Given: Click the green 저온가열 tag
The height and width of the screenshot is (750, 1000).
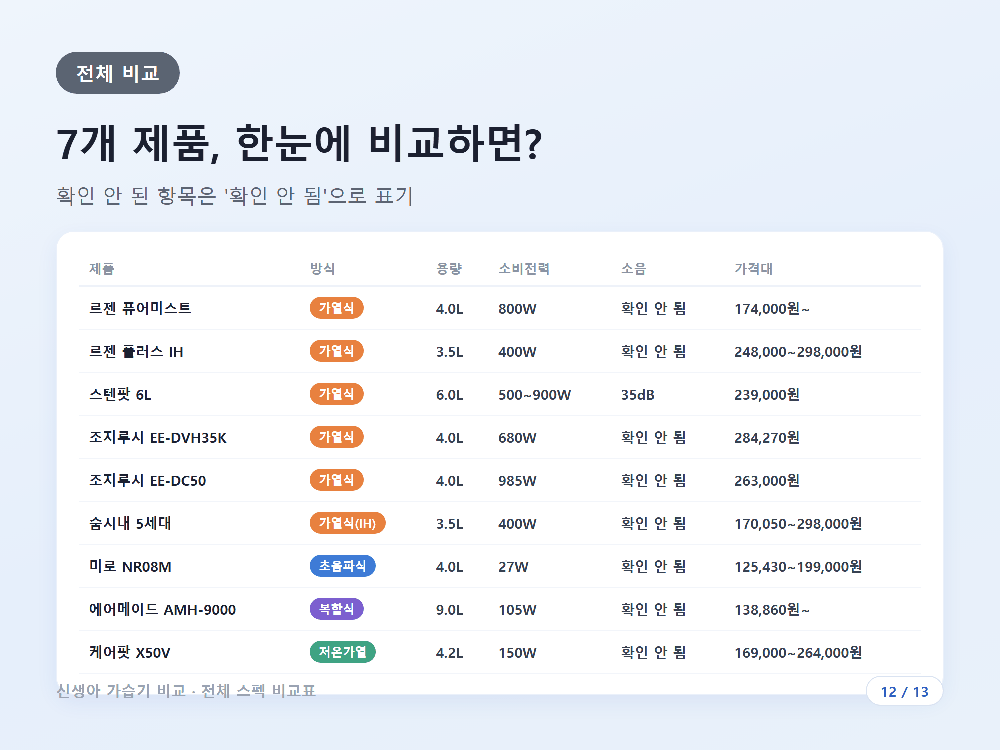Looking at the screenshot, I should 342,652.
